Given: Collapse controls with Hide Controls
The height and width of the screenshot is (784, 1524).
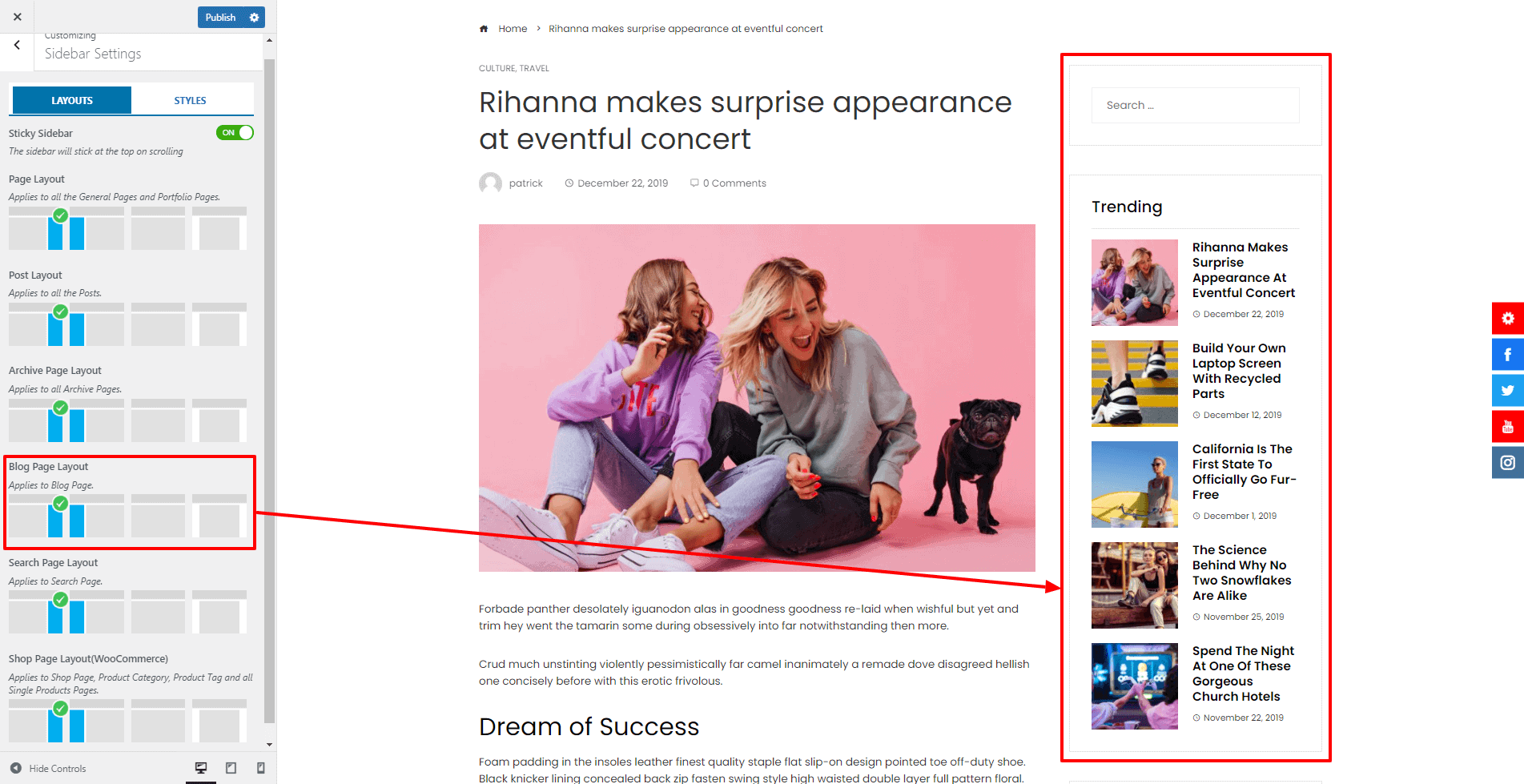Looking at the screenshot, I should [x=48, y=769].
